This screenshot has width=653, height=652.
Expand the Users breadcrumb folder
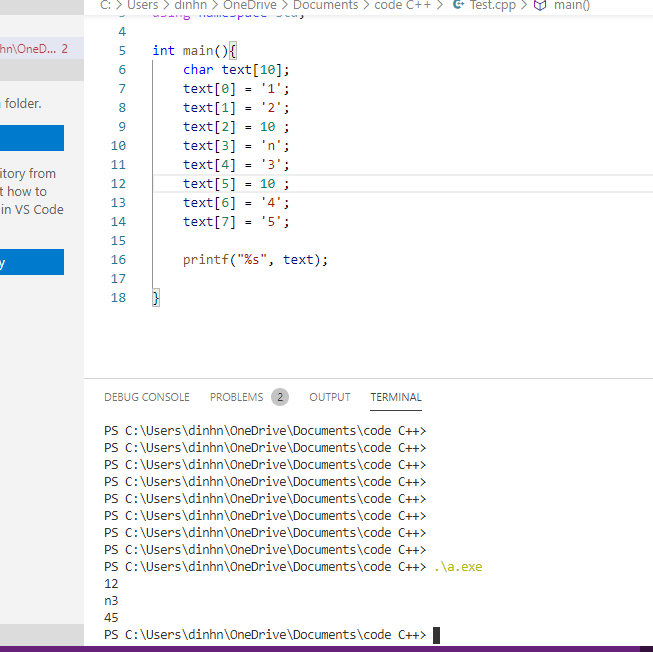(144, 5)
